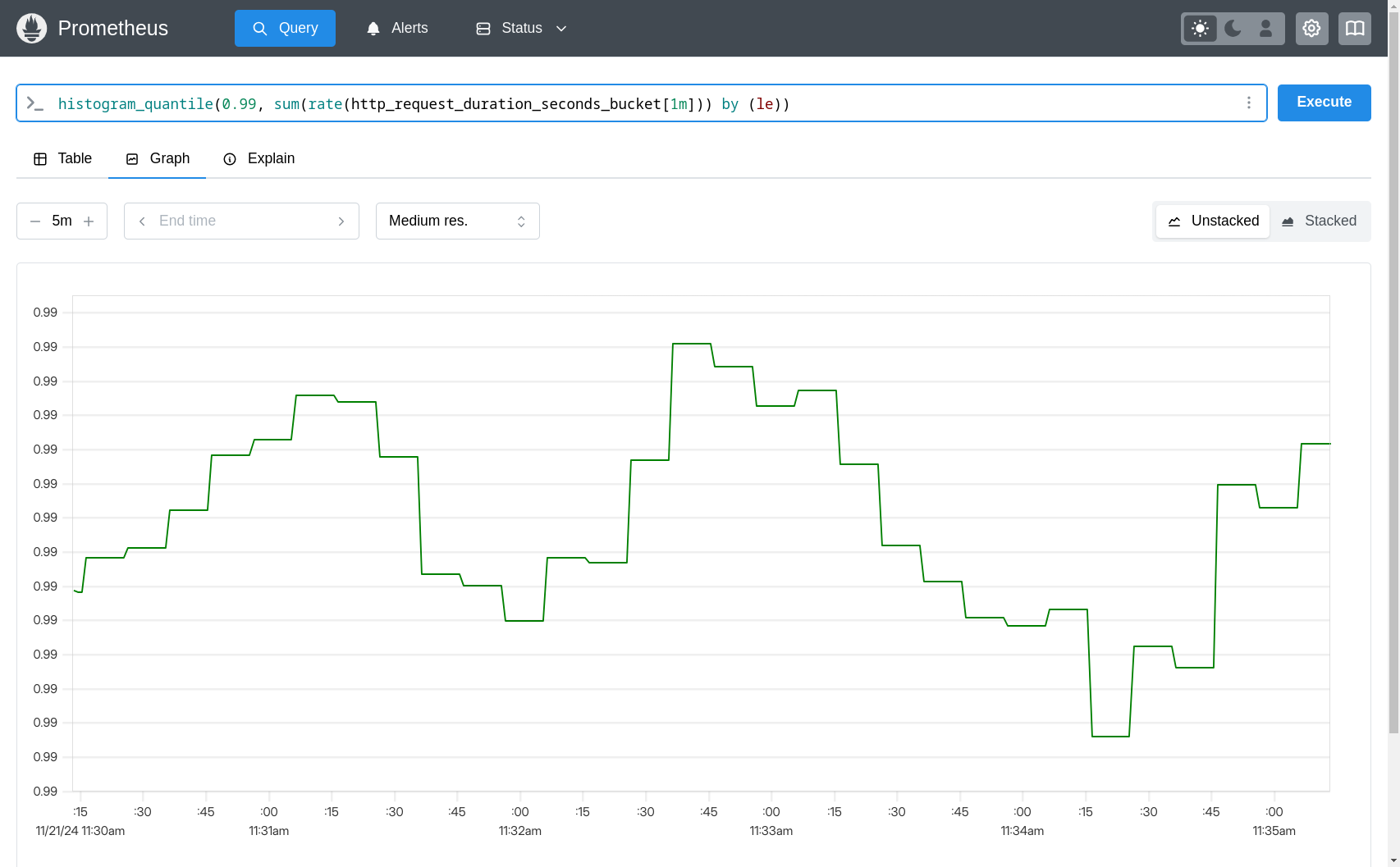Open the Status dropdown chevron

561,28
